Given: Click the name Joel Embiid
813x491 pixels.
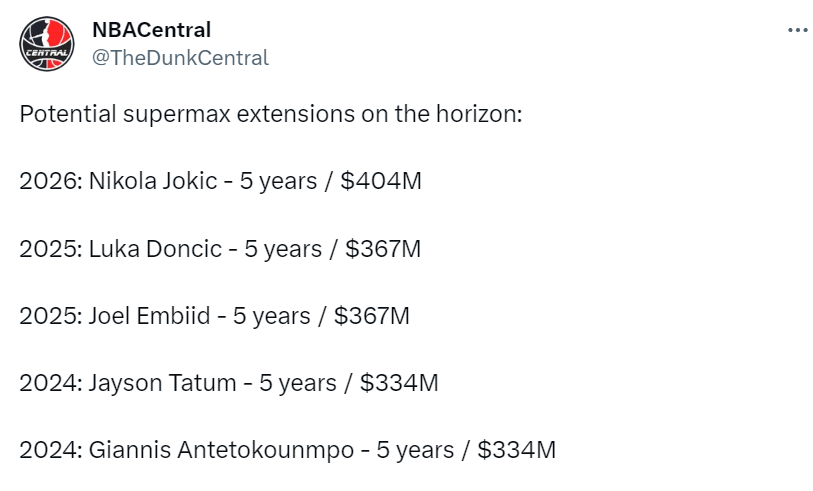Looking at the screenshot, I should pyautogui.click(x=150, y=316).
